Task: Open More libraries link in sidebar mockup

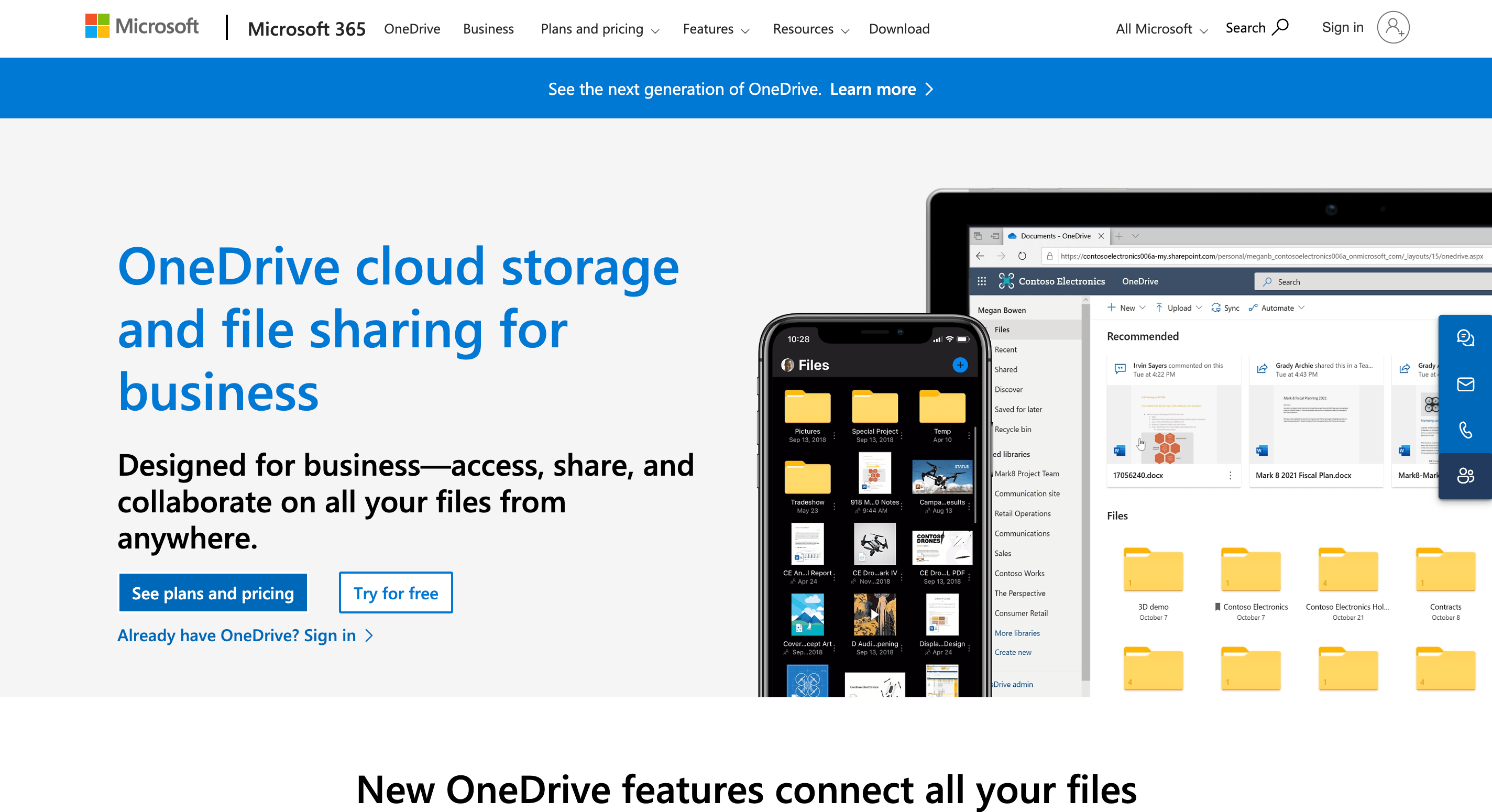Action: 1017,633
